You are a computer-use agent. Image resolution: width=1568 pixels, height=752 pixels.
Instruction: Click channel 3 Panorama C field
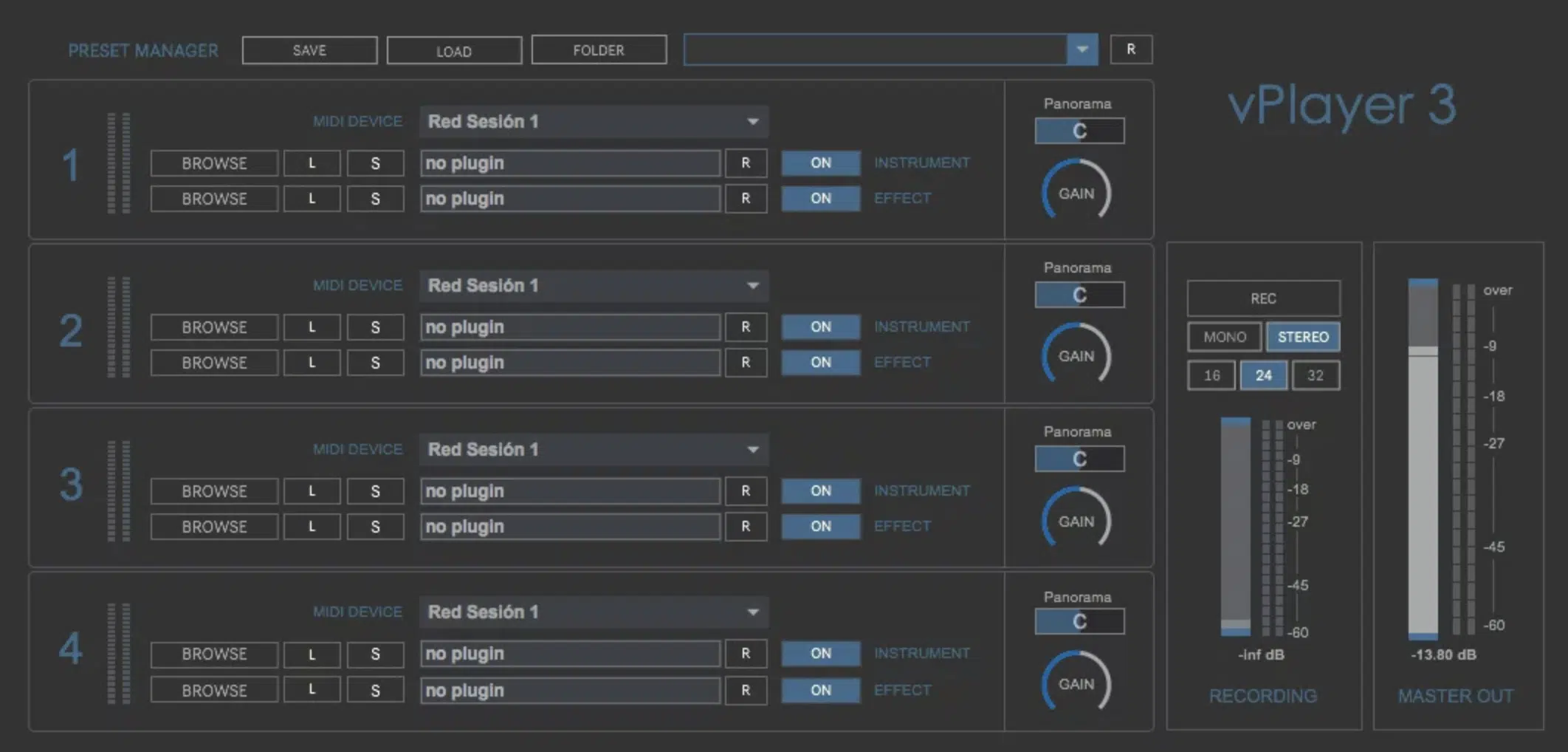1079,459
